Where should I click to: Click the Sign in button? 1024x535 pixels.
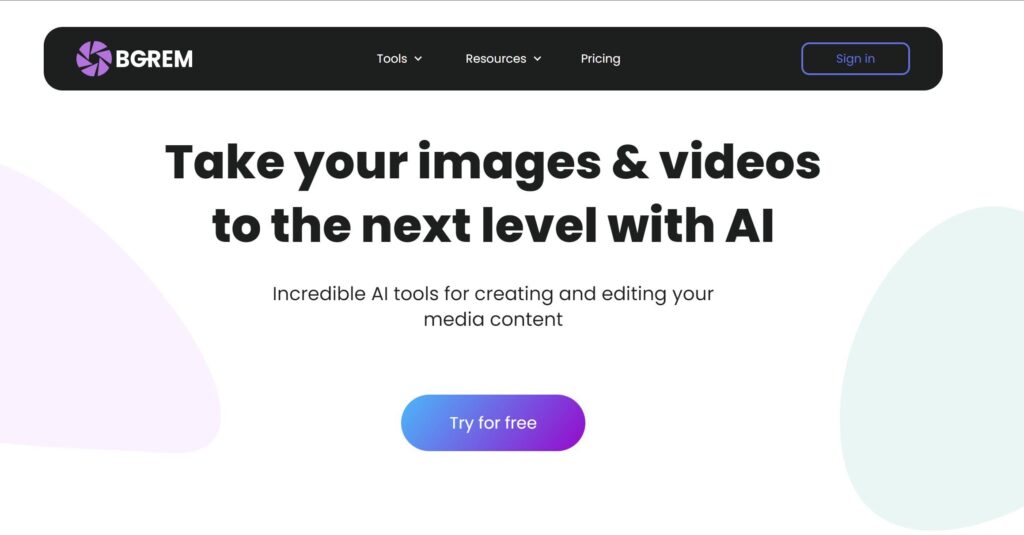855,59
